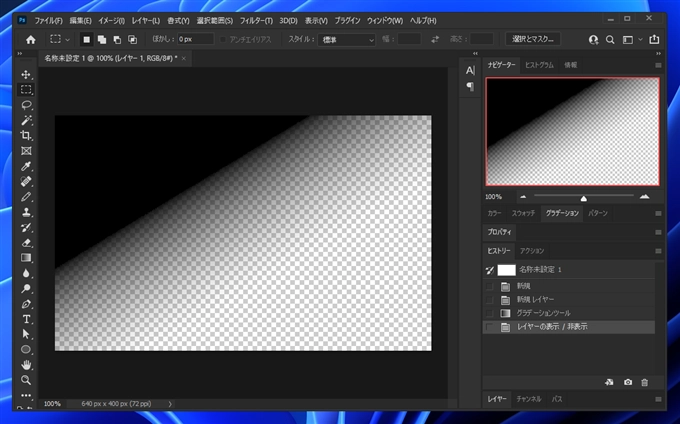
Task: Switch to the チャンネル tab
Action: (529, 399)
